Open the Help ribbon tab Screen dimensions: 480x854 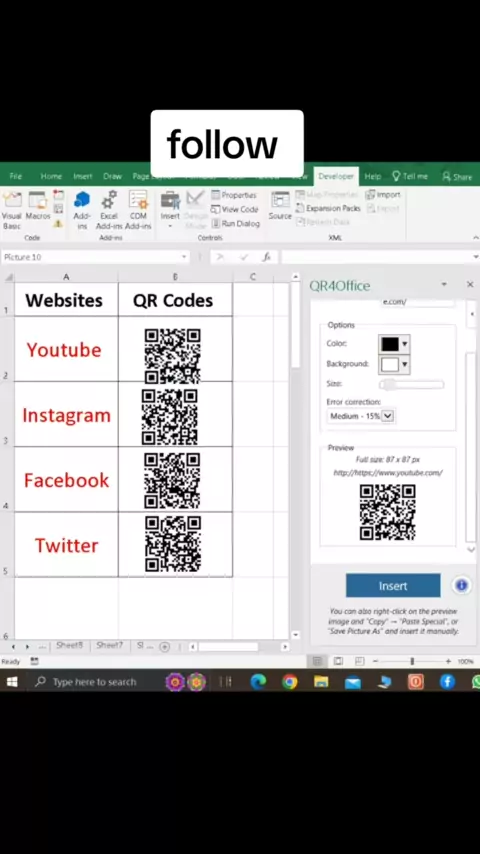373,176
